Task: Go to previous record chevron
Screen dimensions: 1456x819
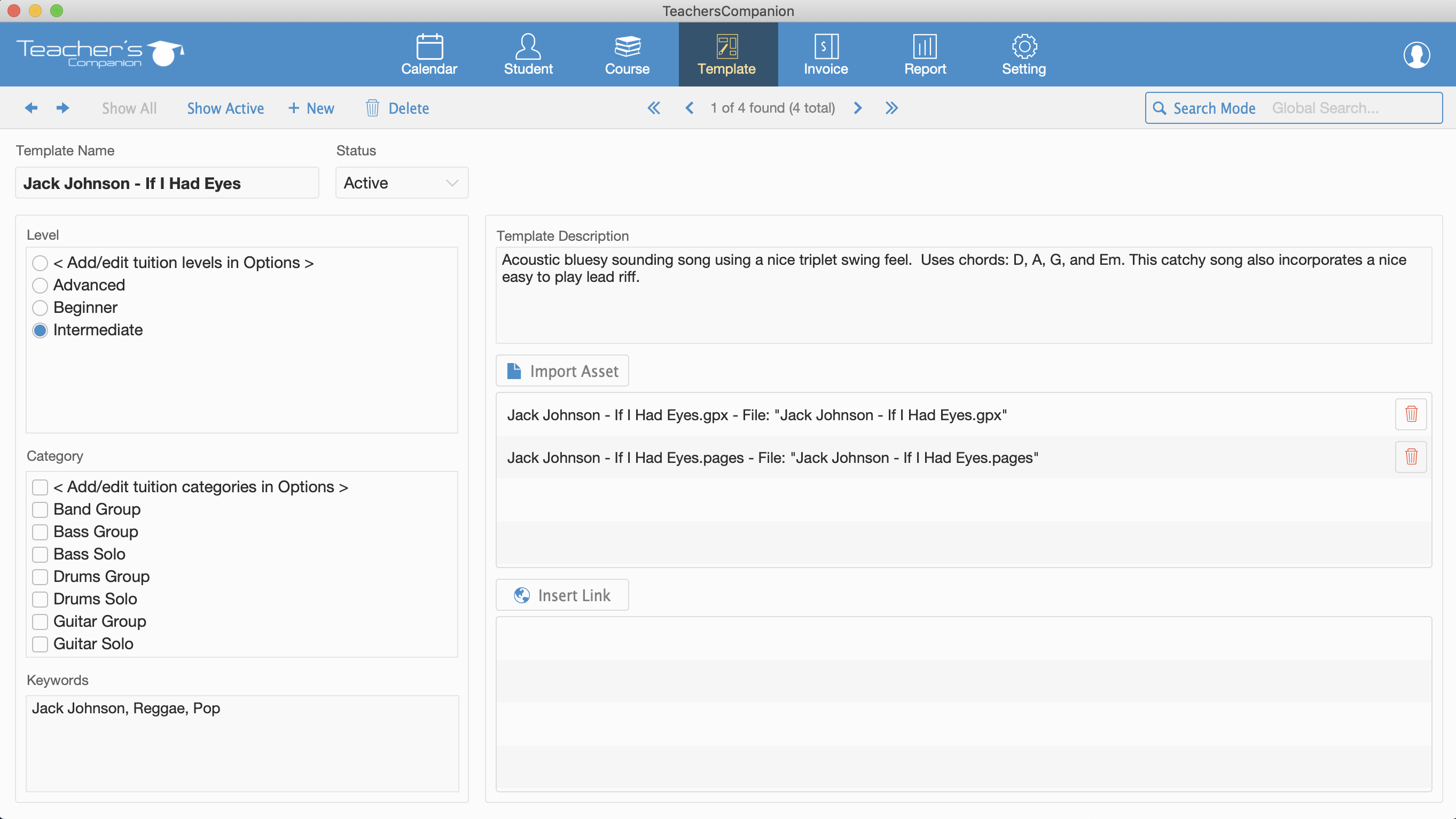Action: [689, 108]
